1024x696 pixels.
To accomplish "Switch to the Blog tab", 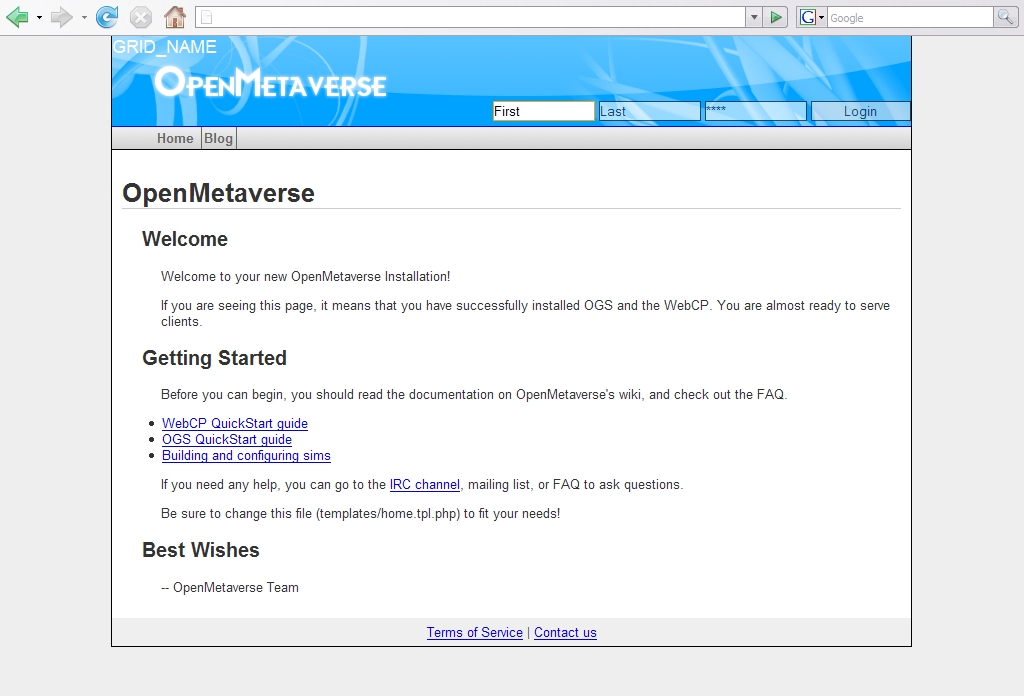I will pyautogui.click(x=218, y=138).
